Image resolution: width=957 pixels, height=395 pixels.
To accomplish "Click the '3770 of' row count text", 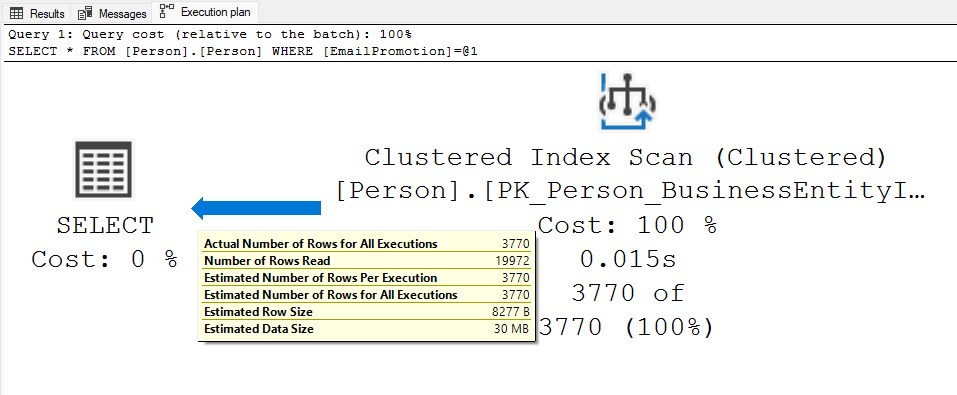I will point(627,294).
